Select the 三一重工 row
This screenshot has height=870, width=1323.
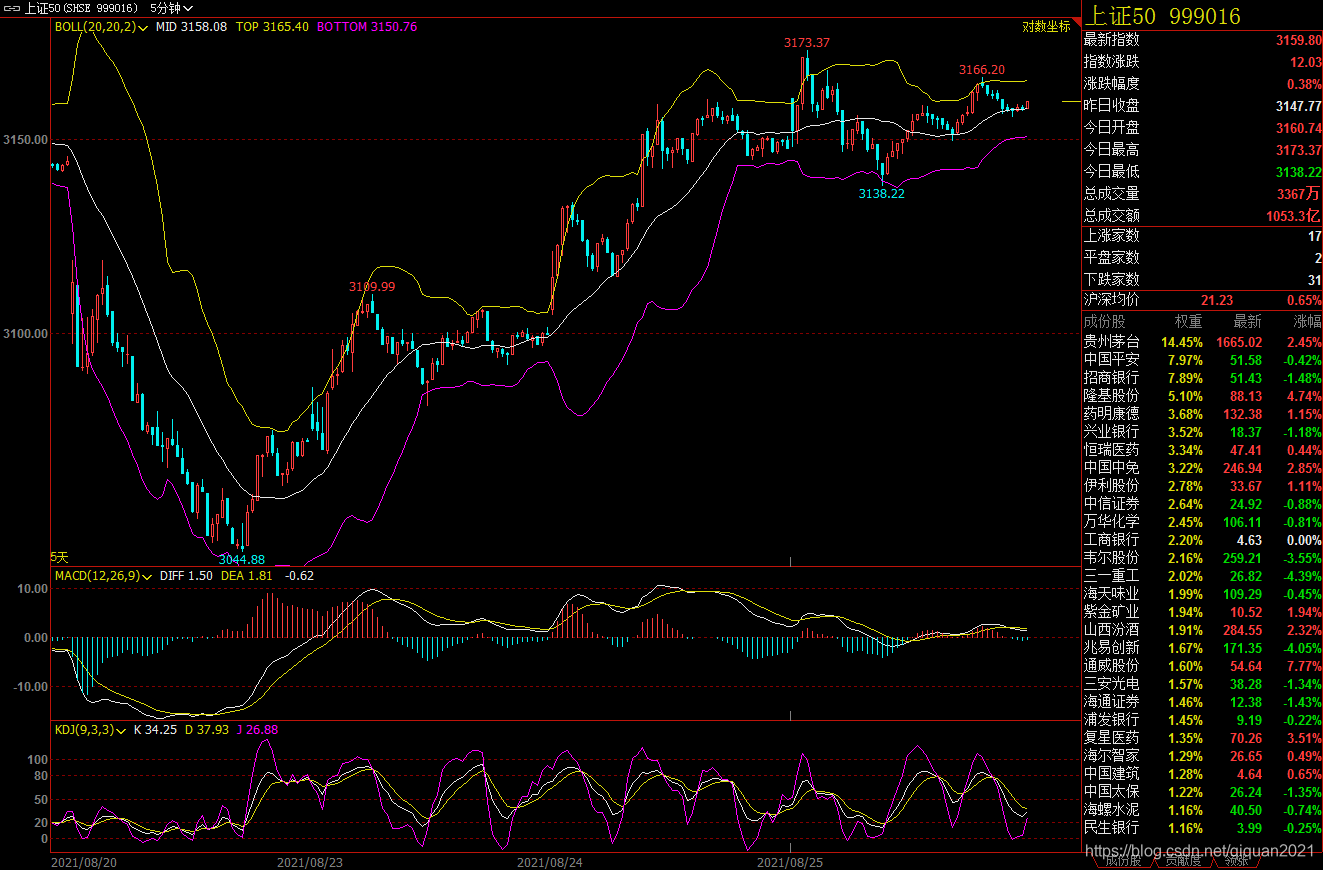[x=1203, y=576]
